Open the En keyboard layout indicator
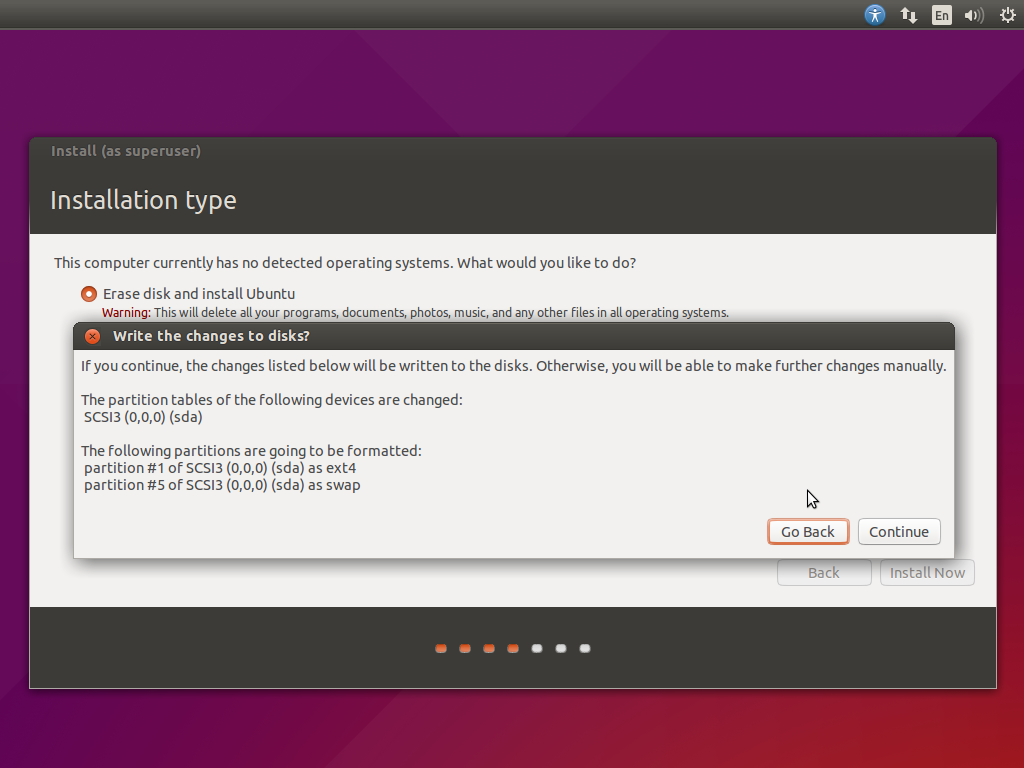 (941, 15)
